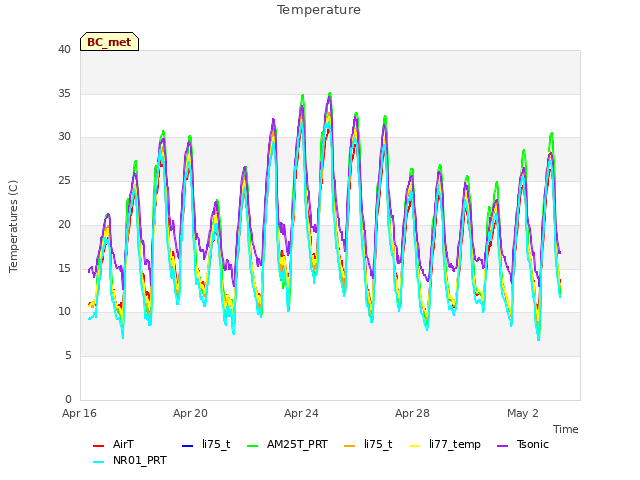
Task: Click the 0 y-axis tick label
Action: (68, 399)
